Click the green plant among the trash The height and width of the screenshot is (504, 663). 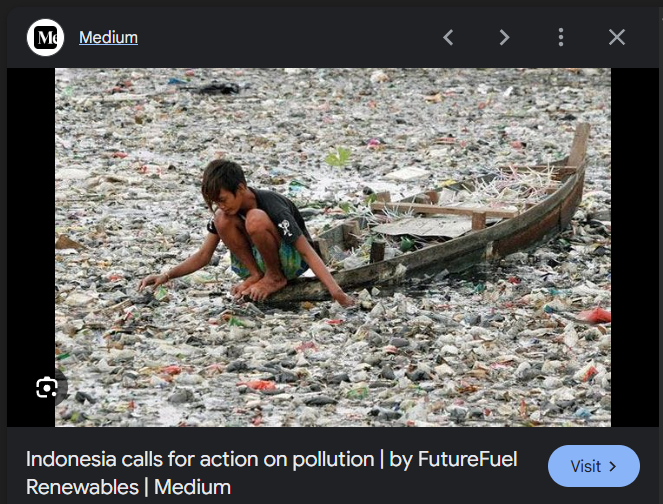pos(339,157)
